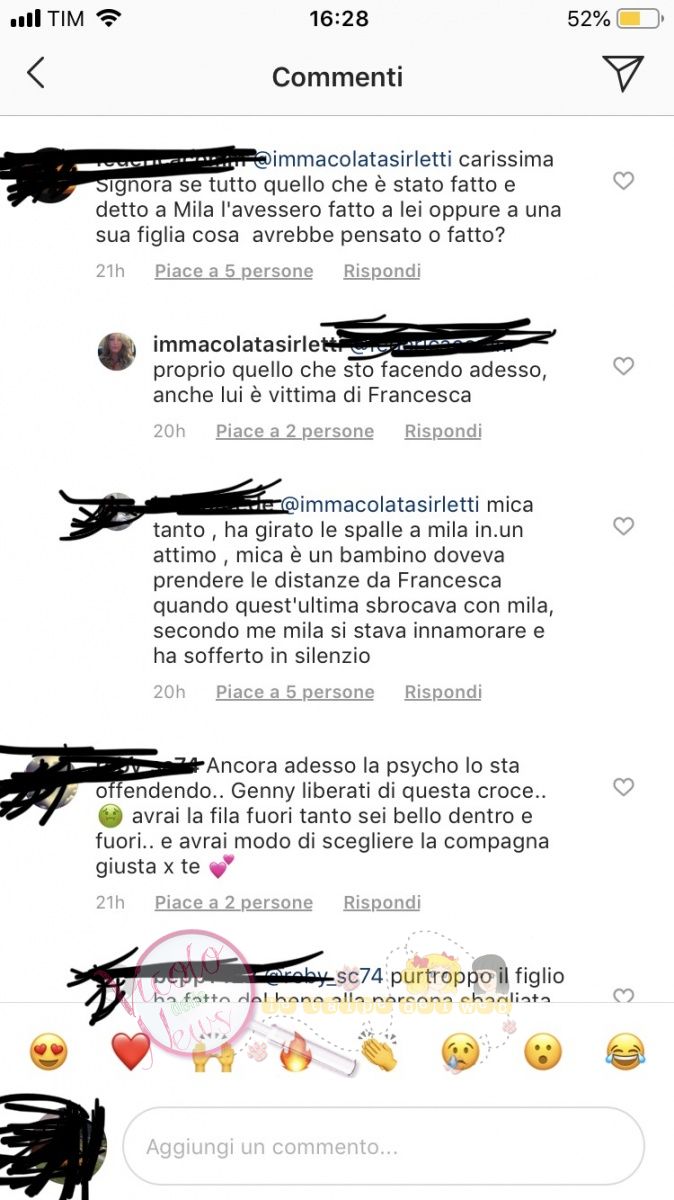674x1200 pixels.
Task: Tap Rispondi under the 'carissima Signora' comment
Action: pyautogui.click(x=382, y=271)
